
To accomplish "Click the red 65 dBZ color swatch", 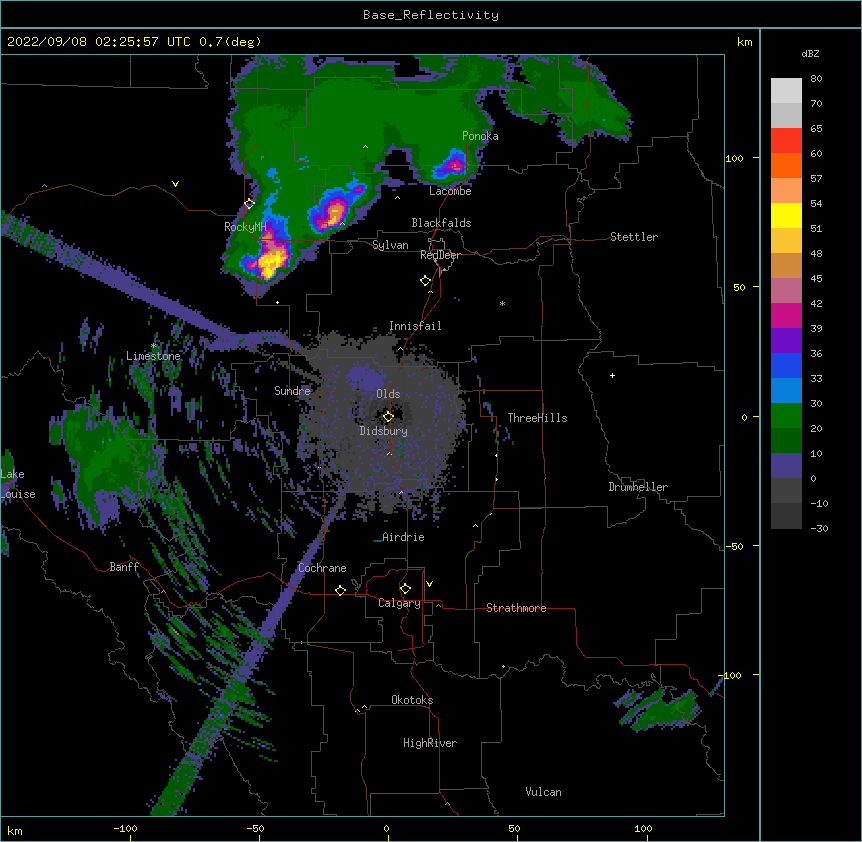I will (786, 141).
